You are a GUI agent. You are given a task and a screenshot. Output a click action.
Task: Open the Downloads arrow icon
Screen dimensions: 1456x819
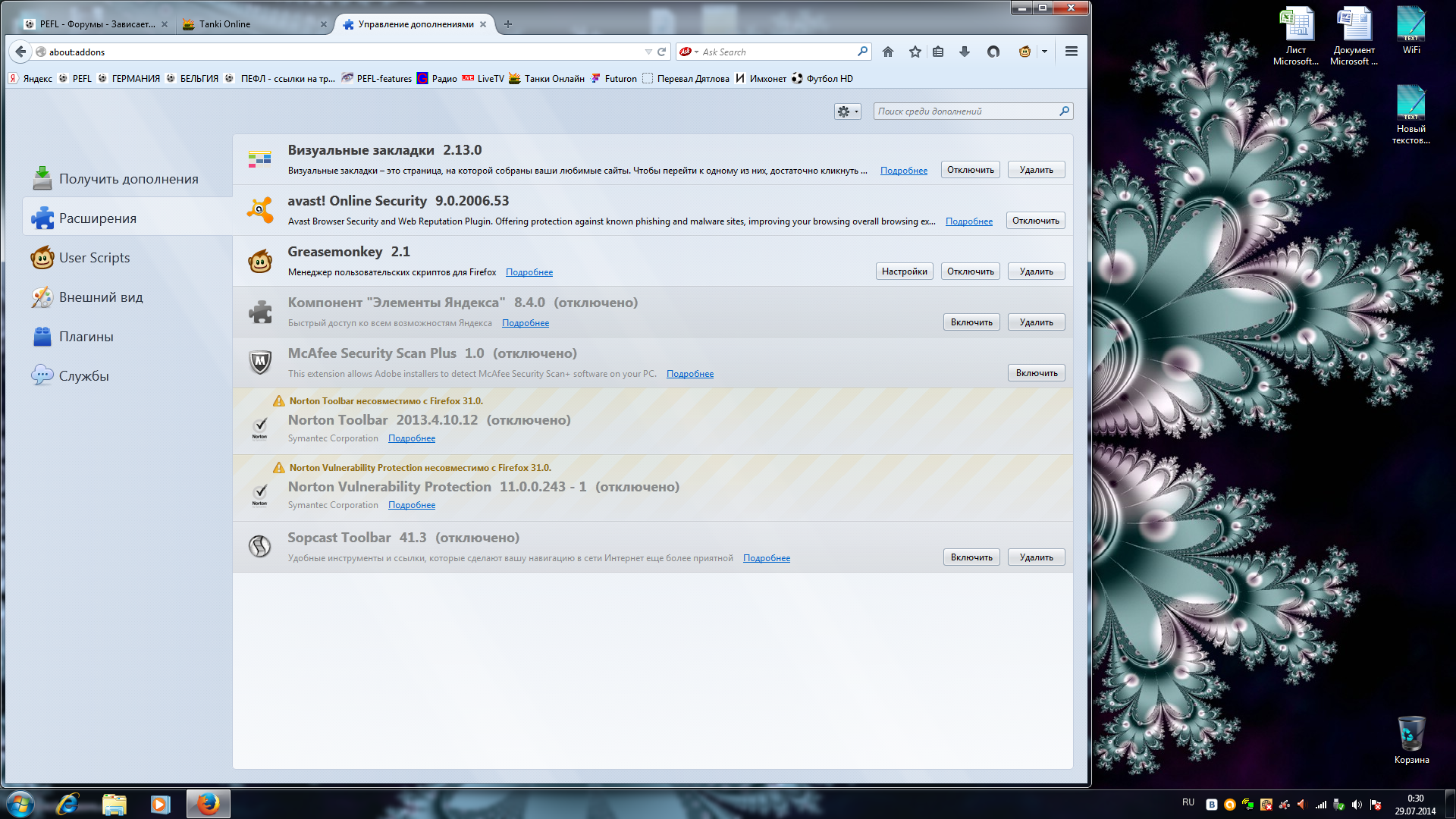(965, 52)
